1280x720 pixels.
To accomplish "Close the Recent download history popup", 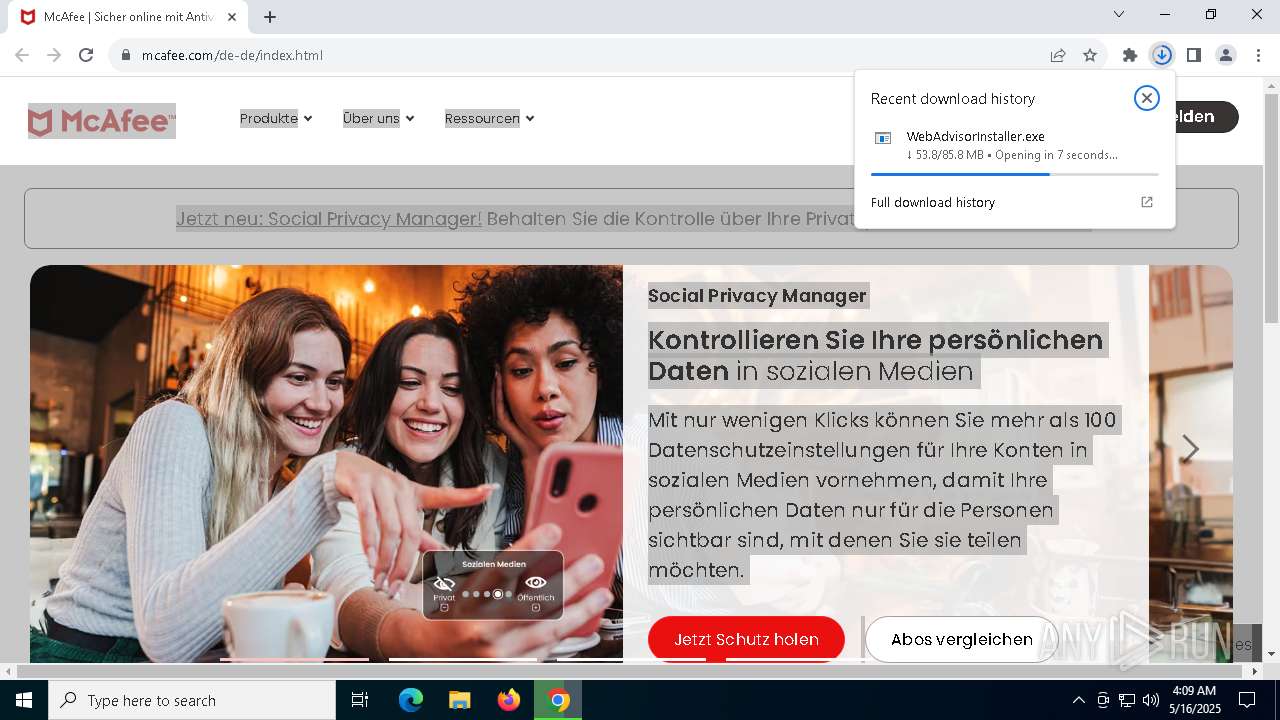I will [1147, 98].
